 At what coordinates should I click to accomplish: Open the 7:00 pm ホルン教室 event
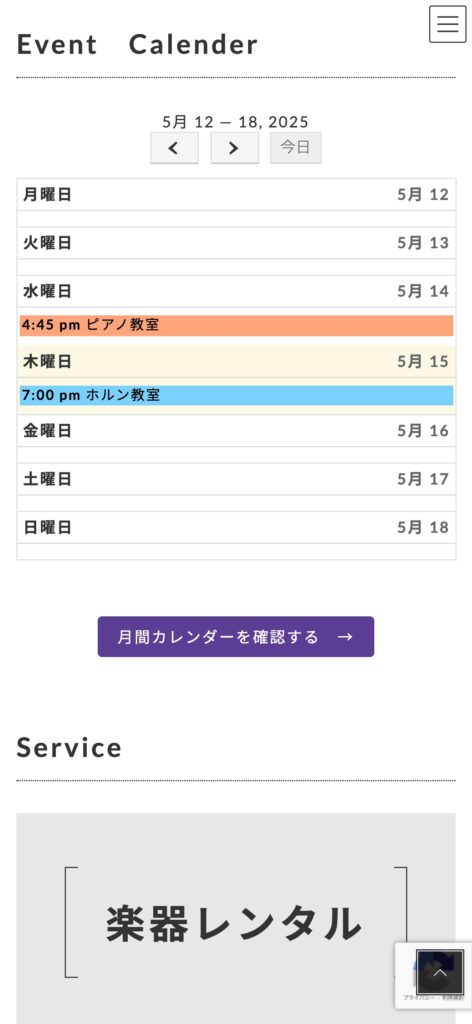click(236, 395)
